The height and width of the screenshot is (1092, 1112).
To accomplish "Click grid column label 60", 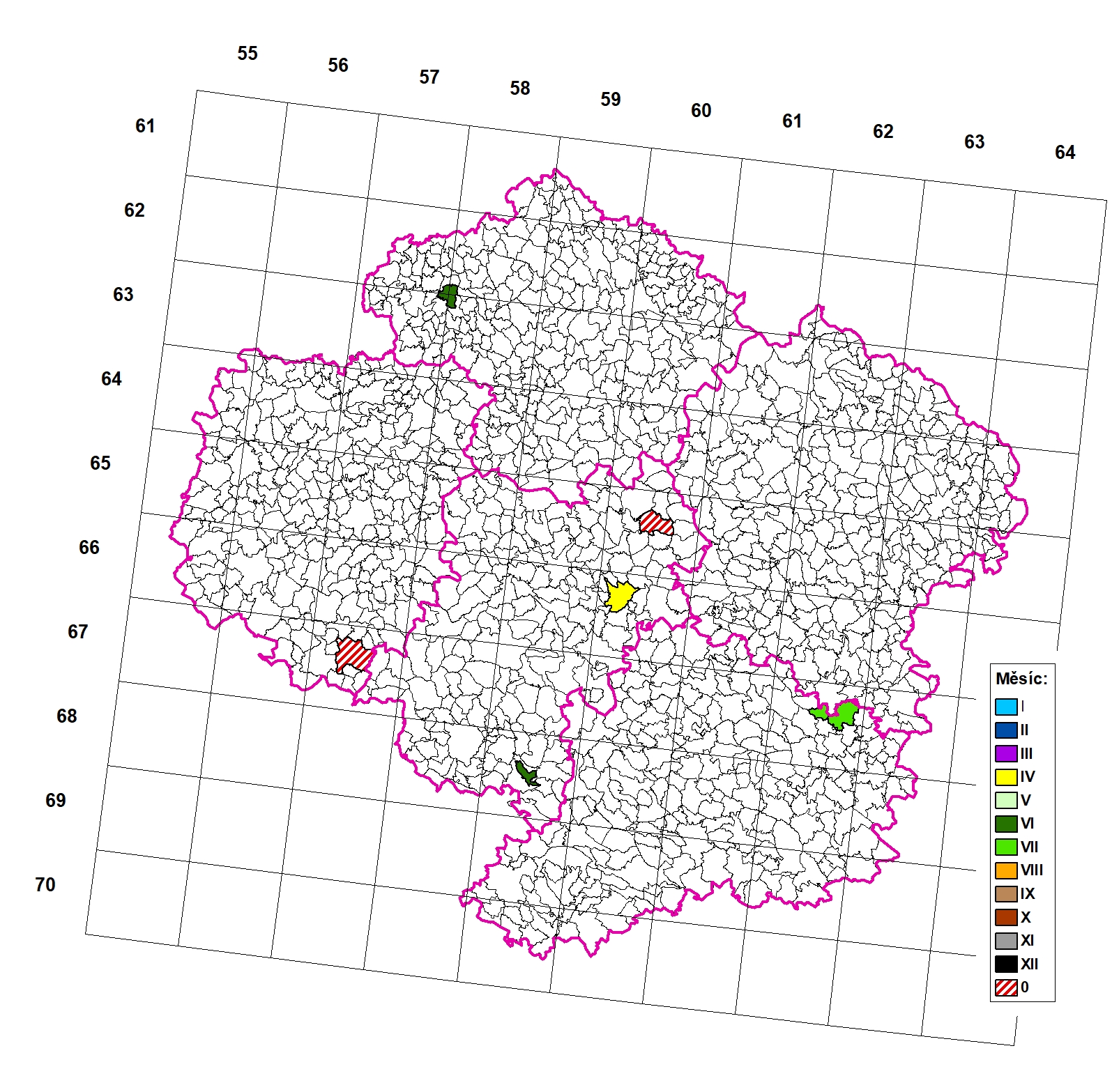I will click(701, 110).
